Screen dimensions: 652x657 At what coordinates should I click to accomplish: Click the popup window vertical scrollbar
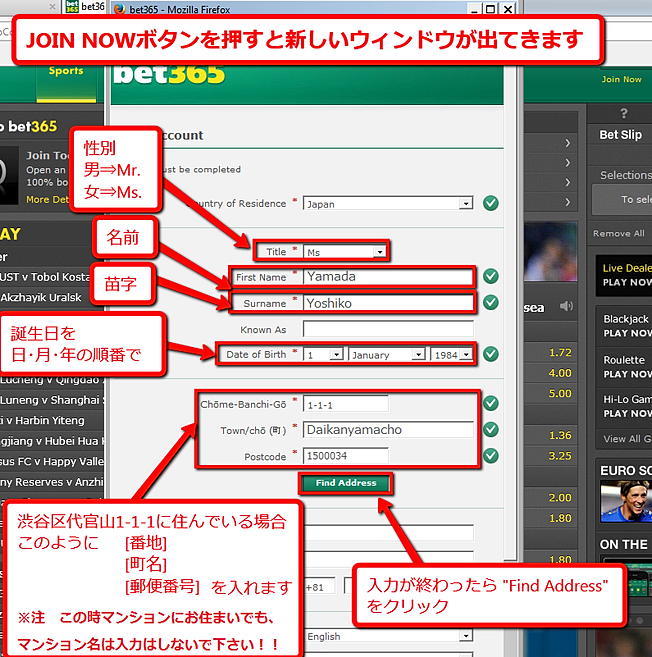tap(510, 312)
